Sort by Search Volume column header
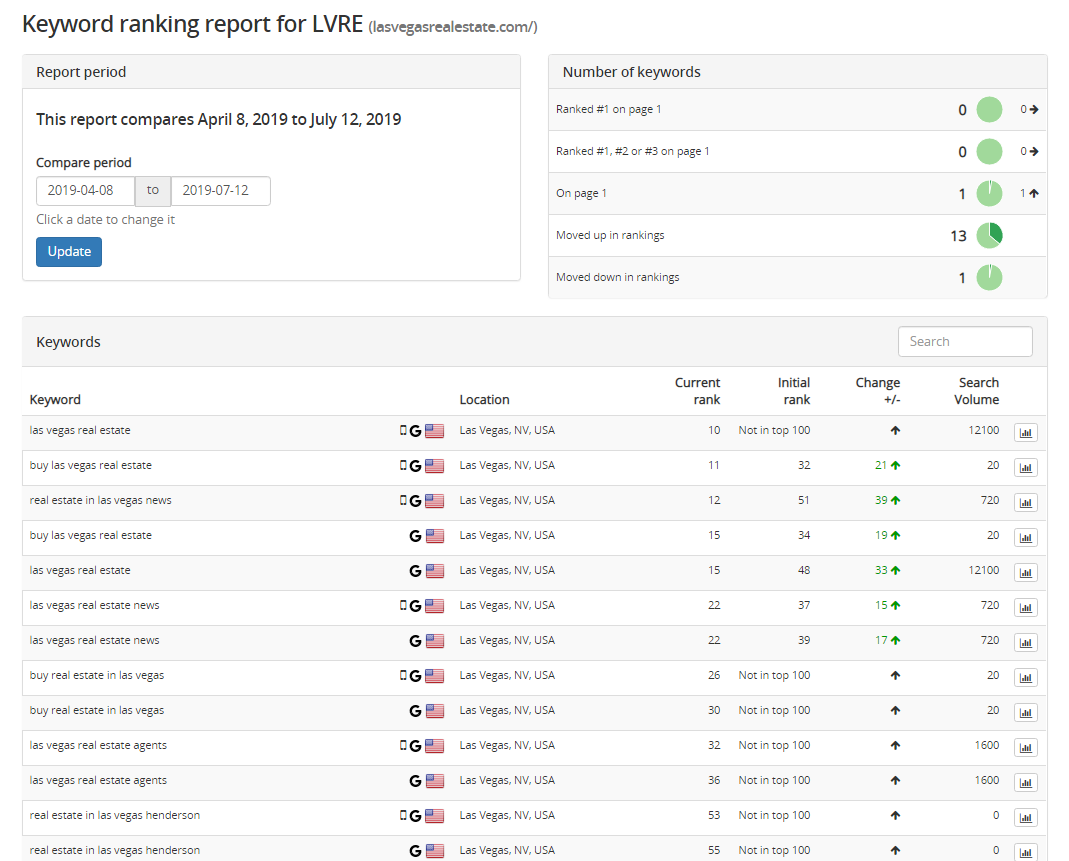Screen dimensions: 1069x861 [x=977, y=391]
